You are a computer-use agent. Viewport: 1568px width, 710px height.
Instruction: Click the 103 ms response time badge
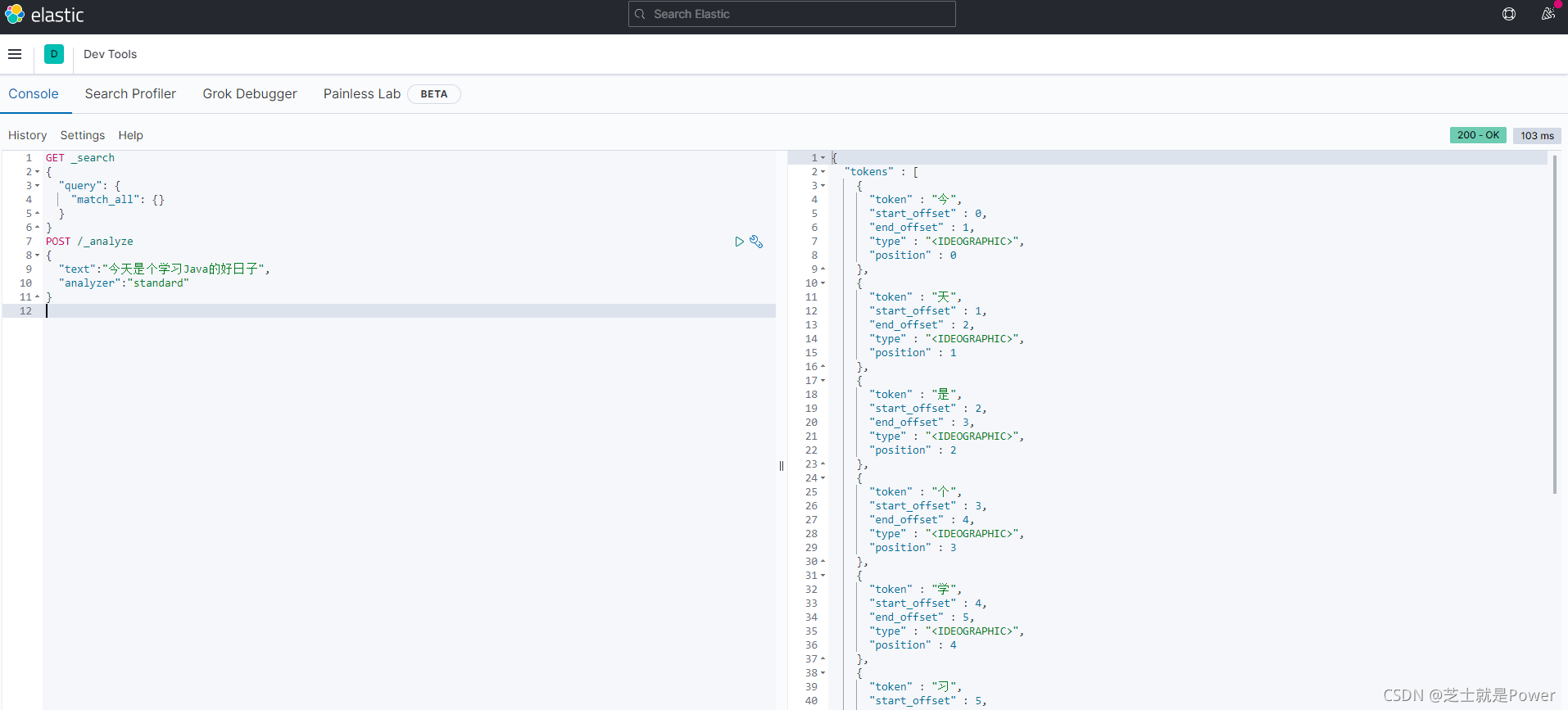[x=1537, y=136]
